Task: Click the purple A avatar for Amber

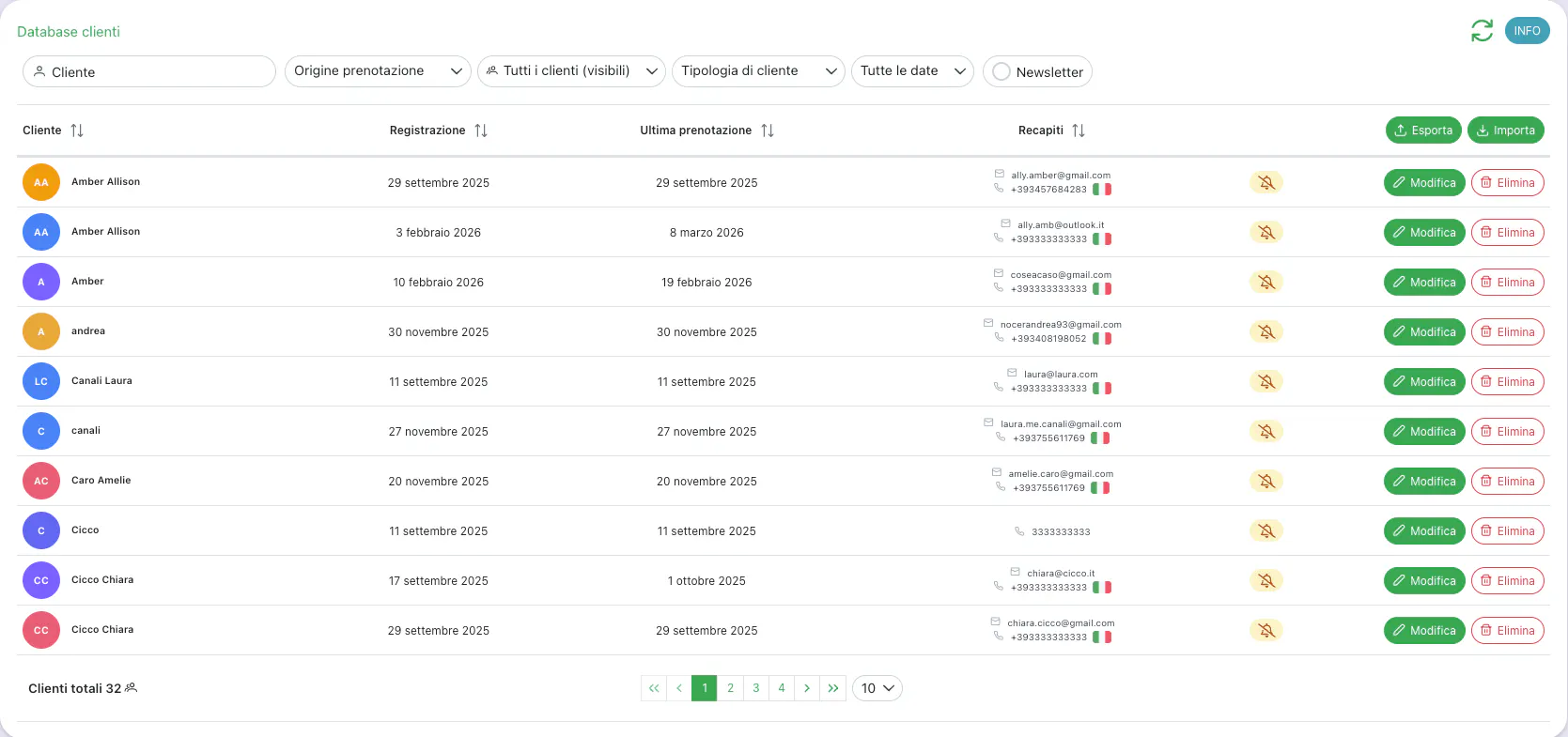Action: click(41, 282)
